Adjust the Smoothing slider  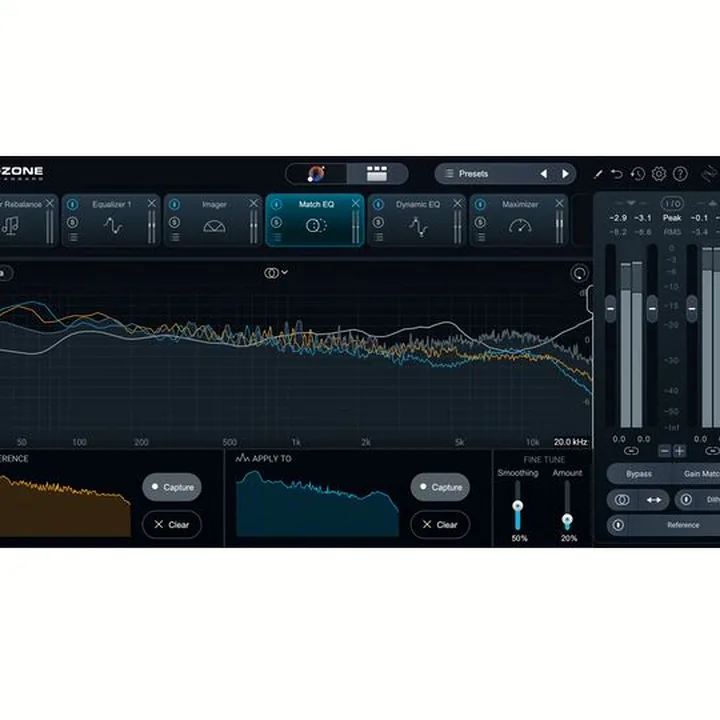(518, 506)
